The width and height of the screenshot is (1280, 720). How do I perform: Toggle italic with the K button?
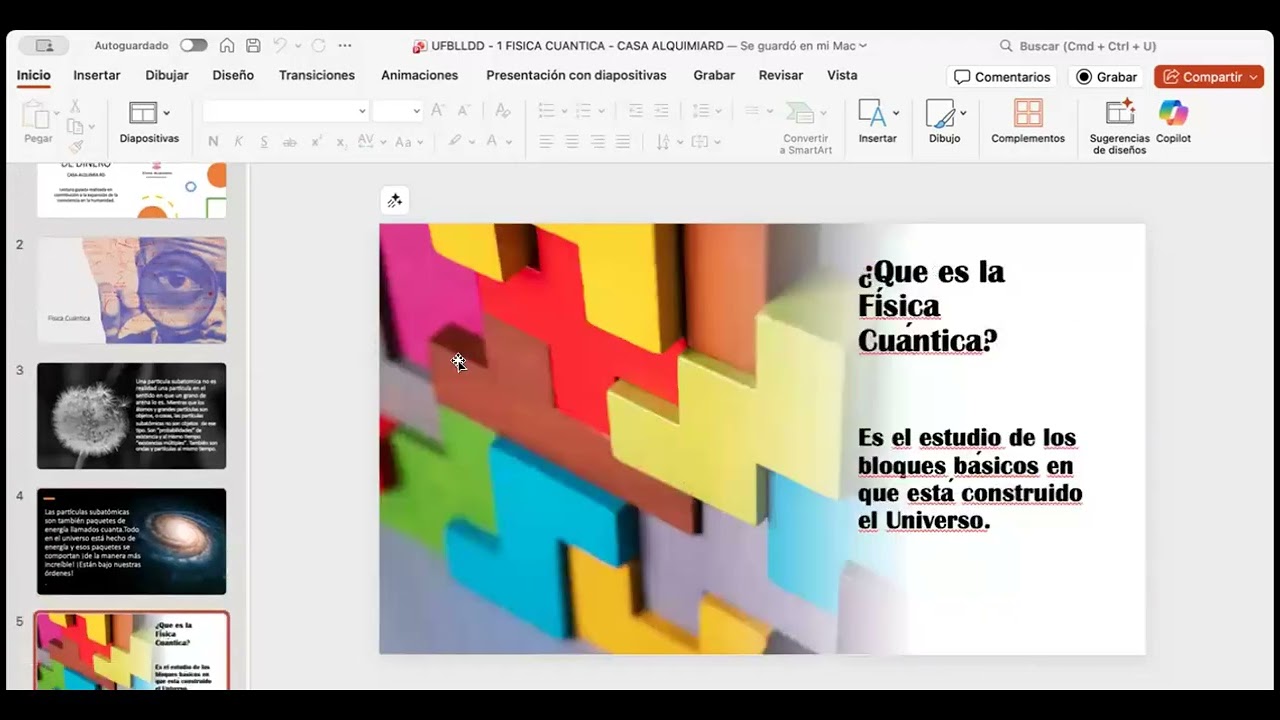(x=239, y=142)
